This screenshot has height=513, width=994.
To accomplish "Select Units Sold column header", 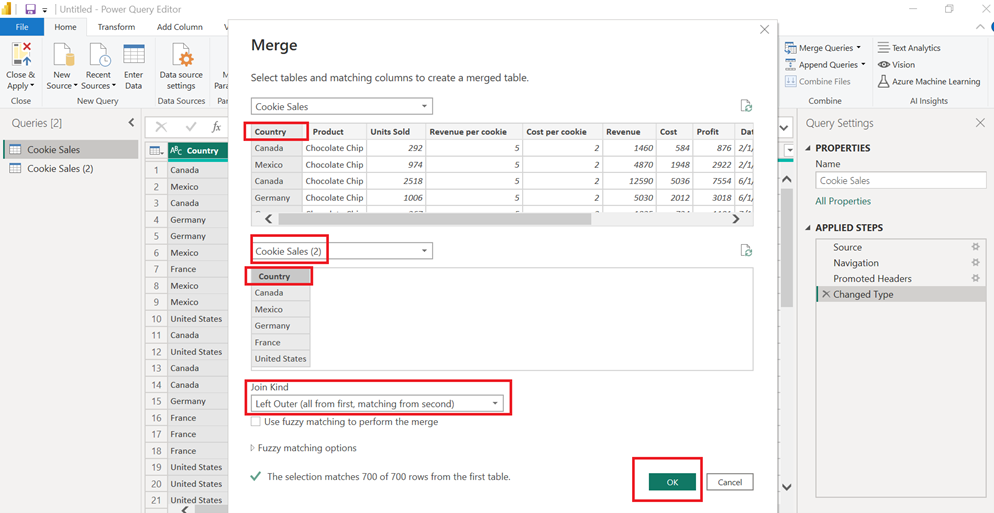I will tap(396, 132).
